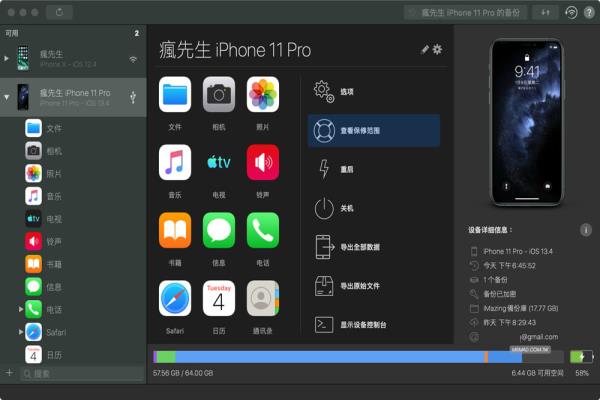
Task: Click the storage usage bar
Action: [x=358, y=356]
